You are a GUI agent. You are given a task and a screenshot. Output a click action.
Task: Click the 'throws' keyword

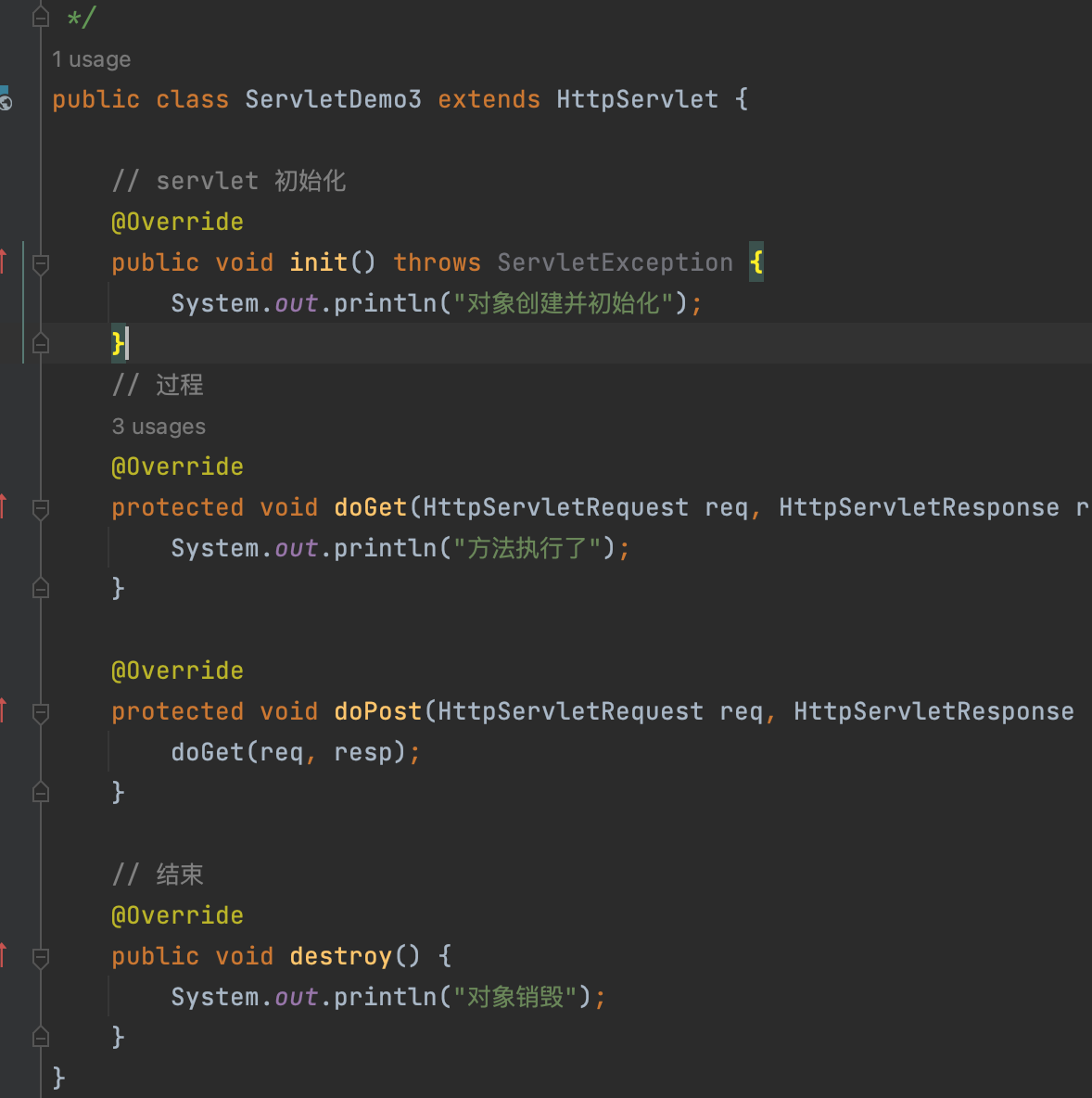click(437, 262)
